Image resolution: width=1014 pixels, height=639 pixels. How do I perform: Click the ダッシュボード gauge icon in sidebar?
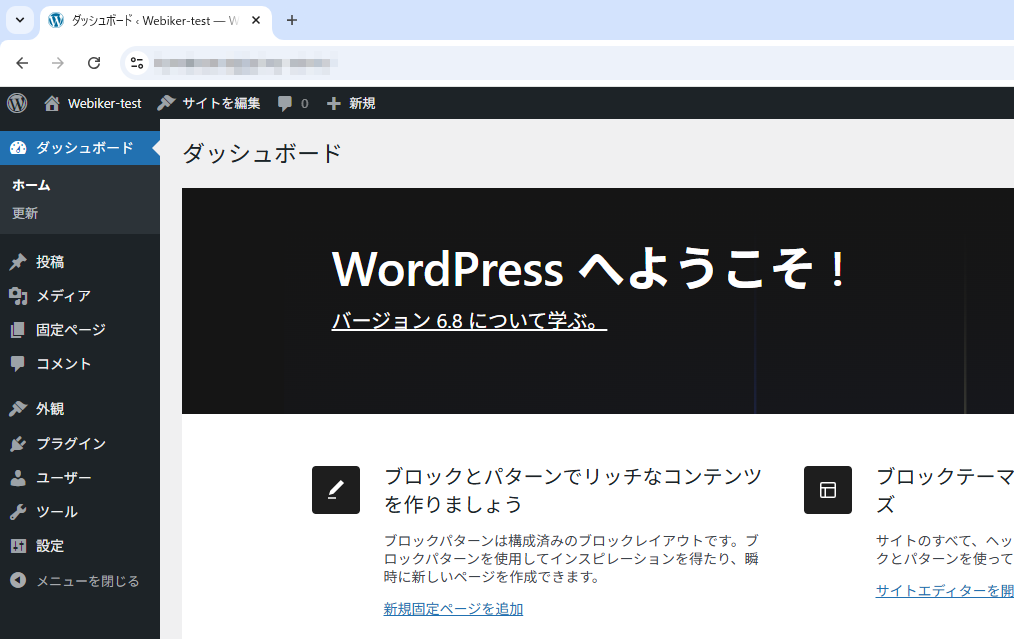tap(18, 148)
